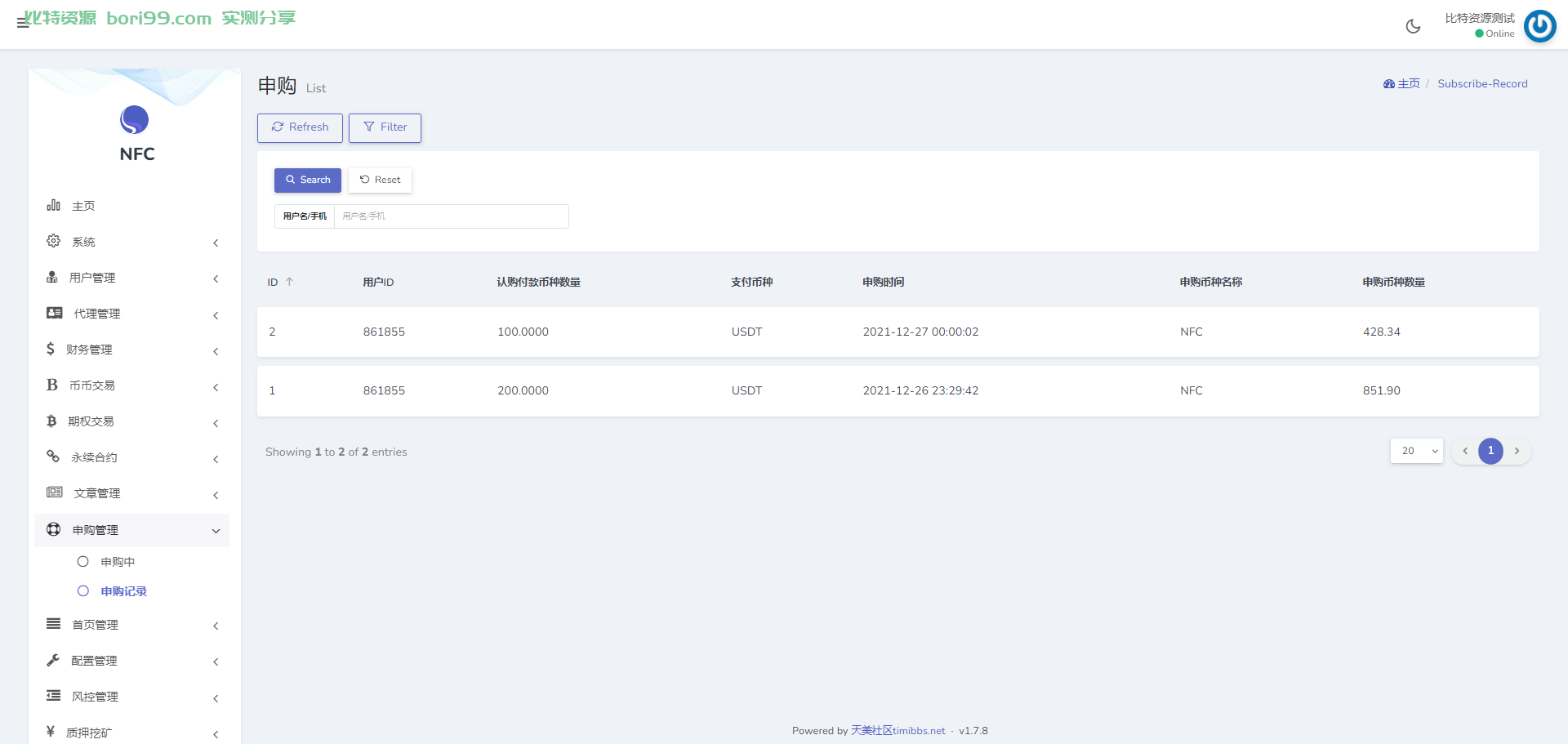Open 质押挖矿 menu label
Viewport: 1568px width, 744px height.
click(x=89, y=733)
